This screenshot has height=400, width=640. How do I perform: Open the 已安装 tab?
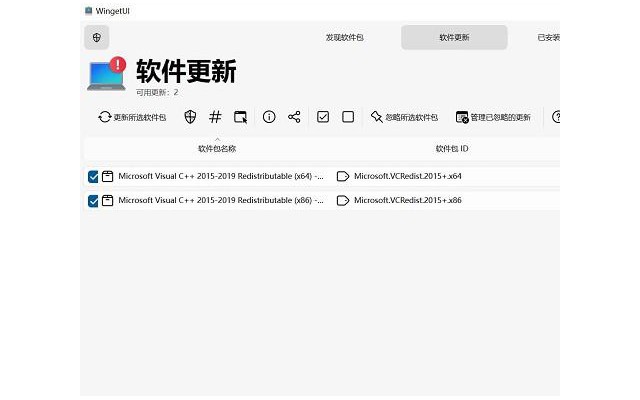[548, 38]
